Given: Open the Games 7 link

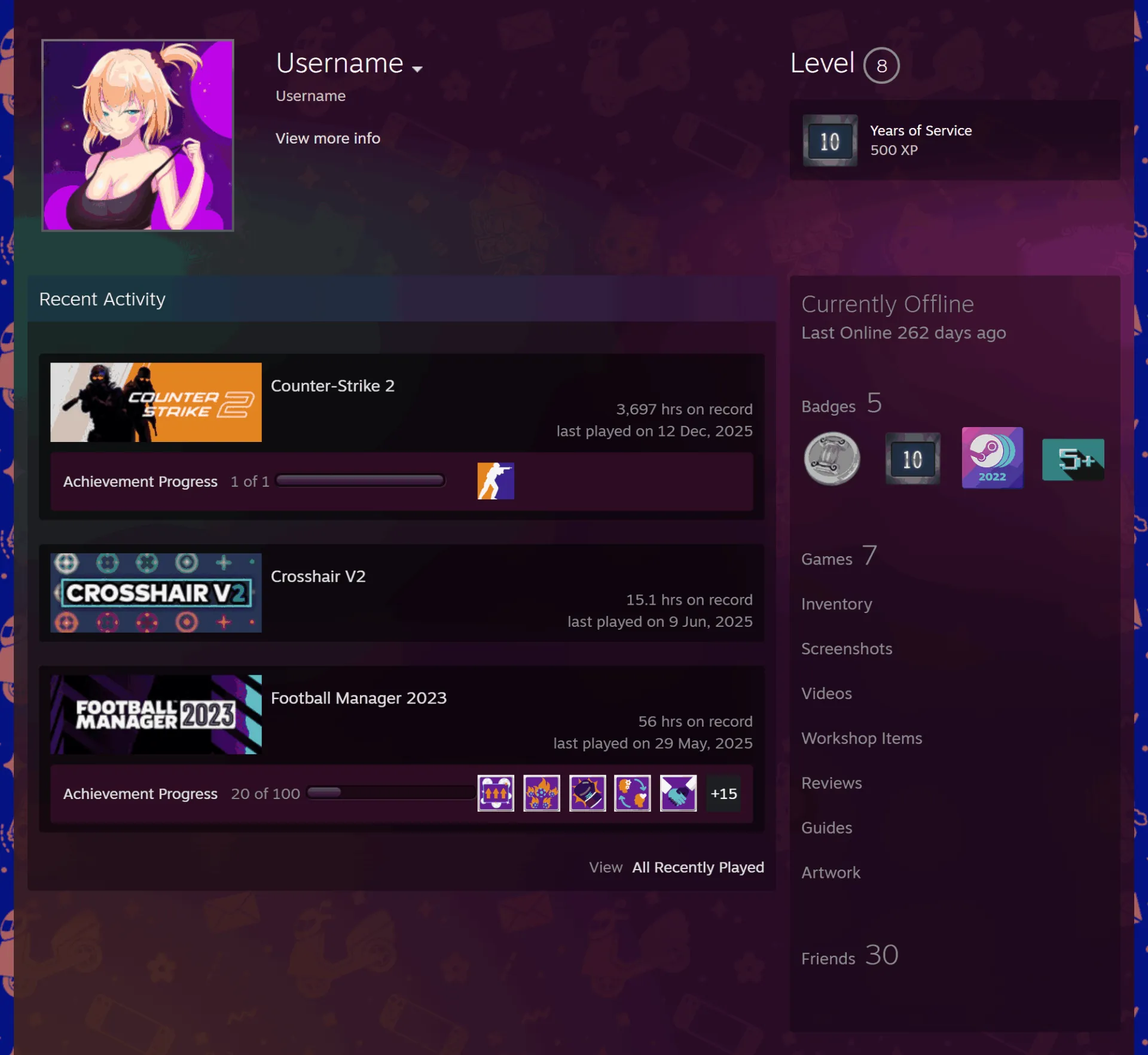Looking at the screenshot, I should [839, 557].
